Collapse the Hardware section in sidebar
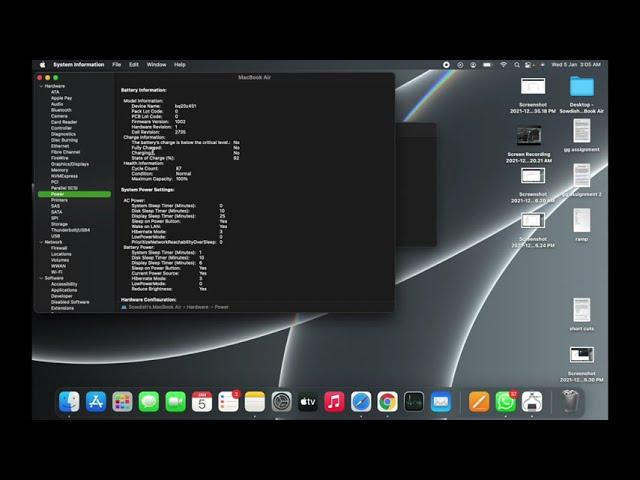Image resolution: width=640 pixels, height=480 pixels. point(41,86)
